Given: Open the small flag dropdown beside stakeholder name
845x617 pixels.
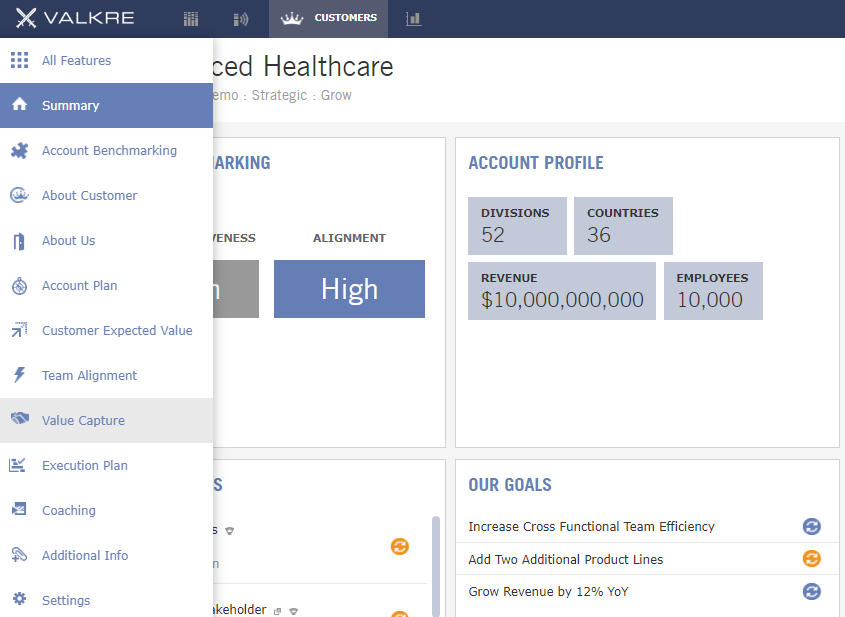Looking at the screenshot, I should 293,611.
